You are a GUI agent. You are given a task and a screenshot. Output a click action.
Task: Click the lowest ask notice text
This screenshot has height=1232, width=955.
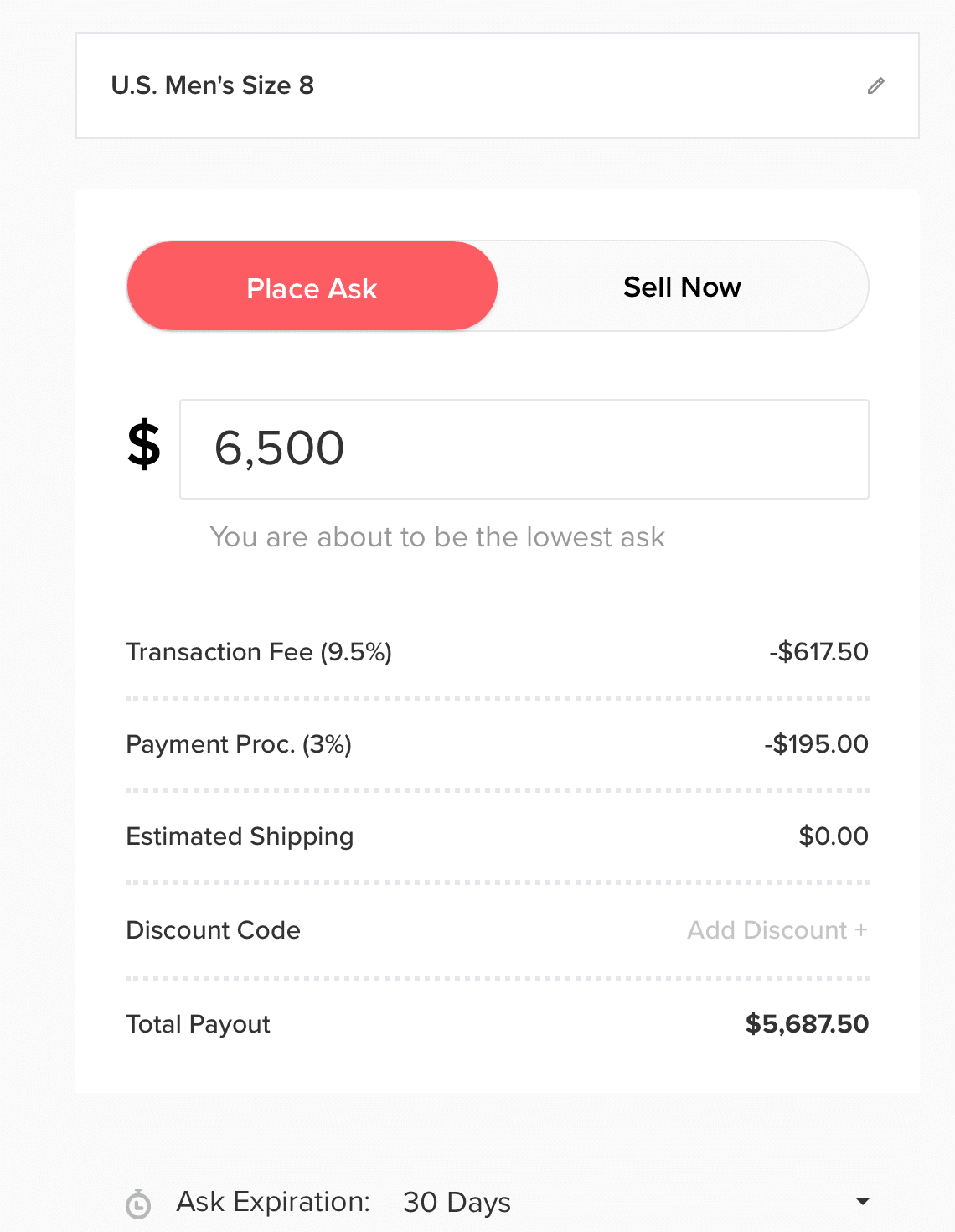437,537
